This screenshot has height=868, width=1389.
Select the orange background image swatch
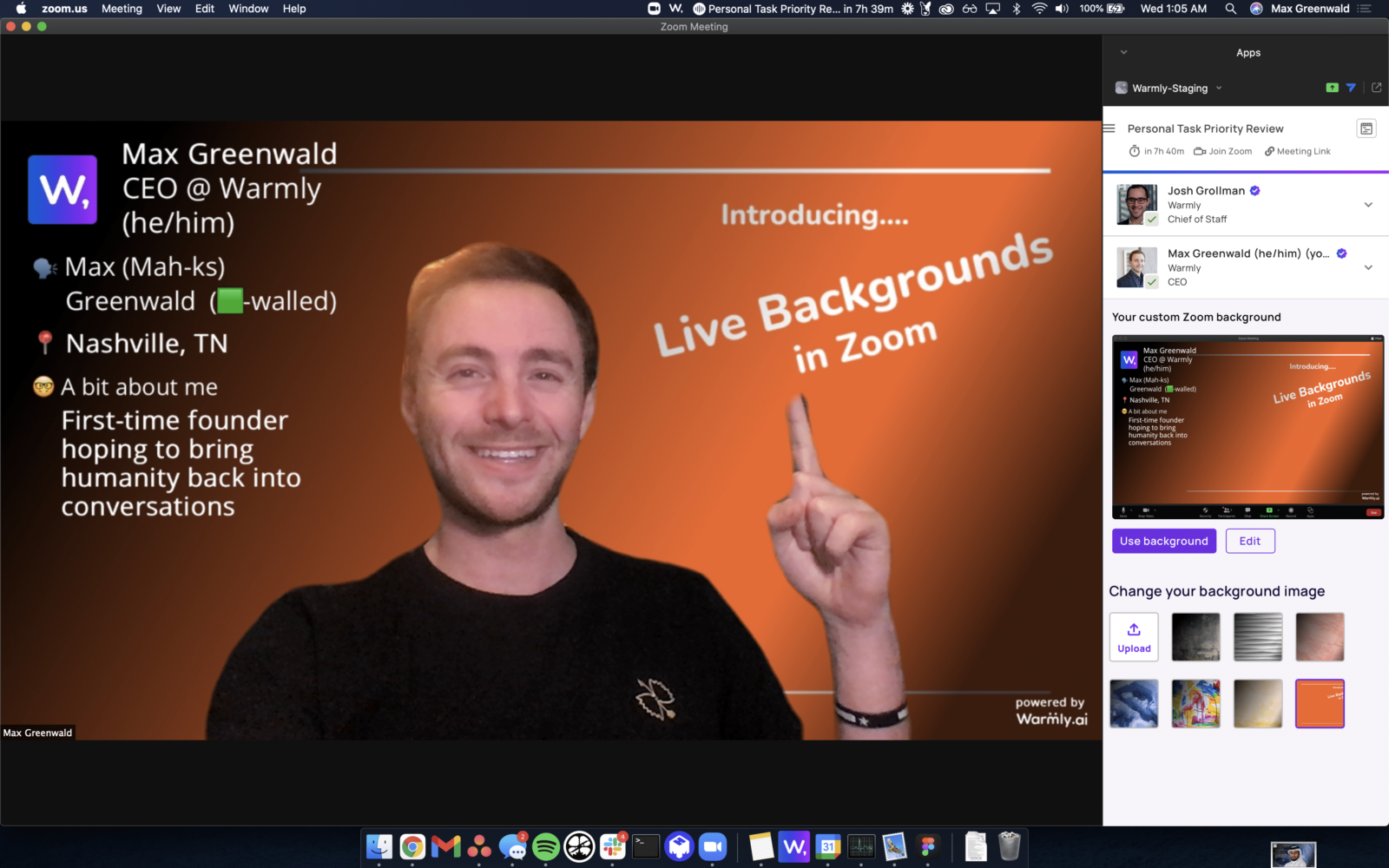tap(1320, 703)
